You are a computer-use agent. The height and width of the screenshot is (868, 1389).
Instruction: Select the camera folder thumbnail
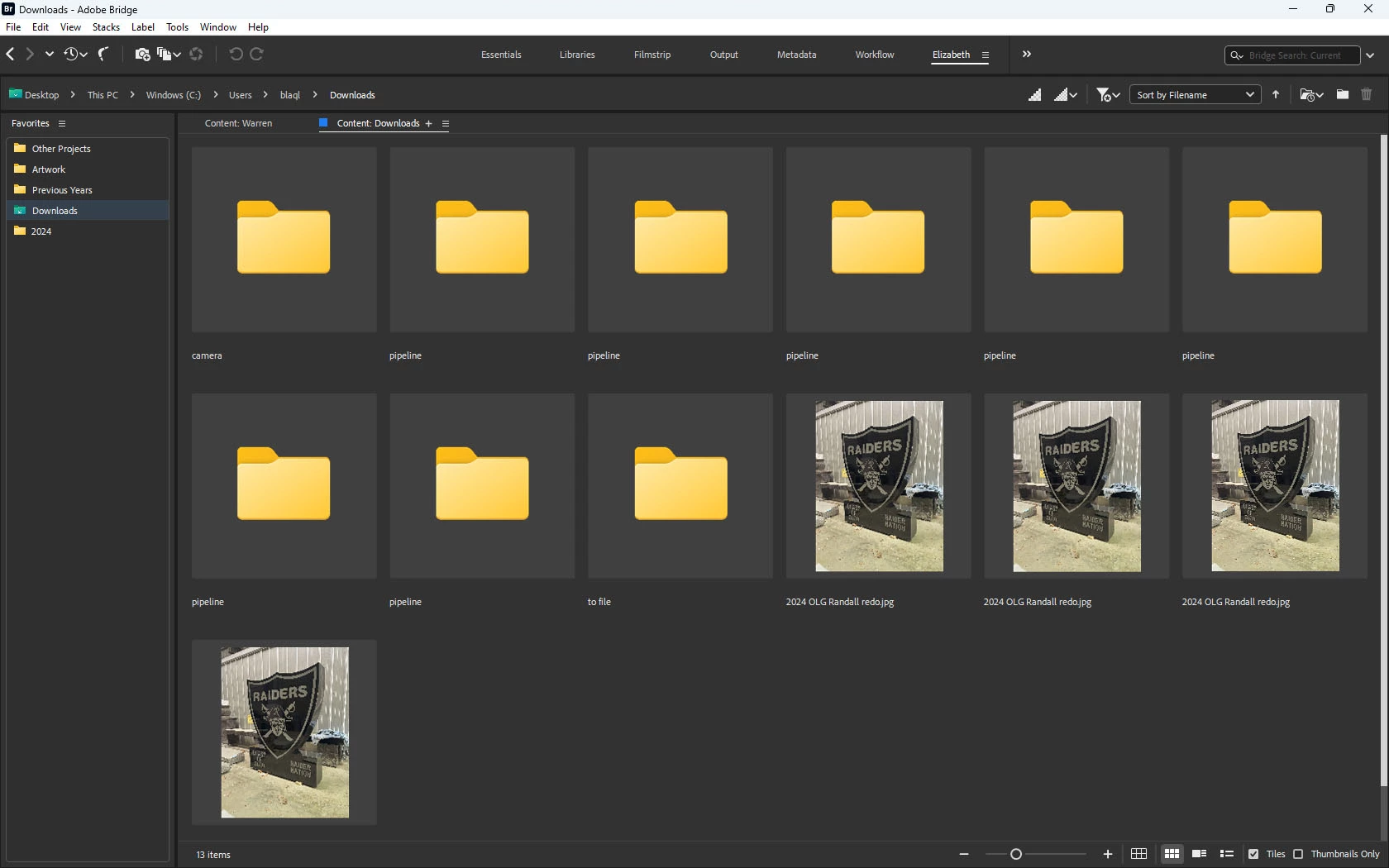point(284,240)
